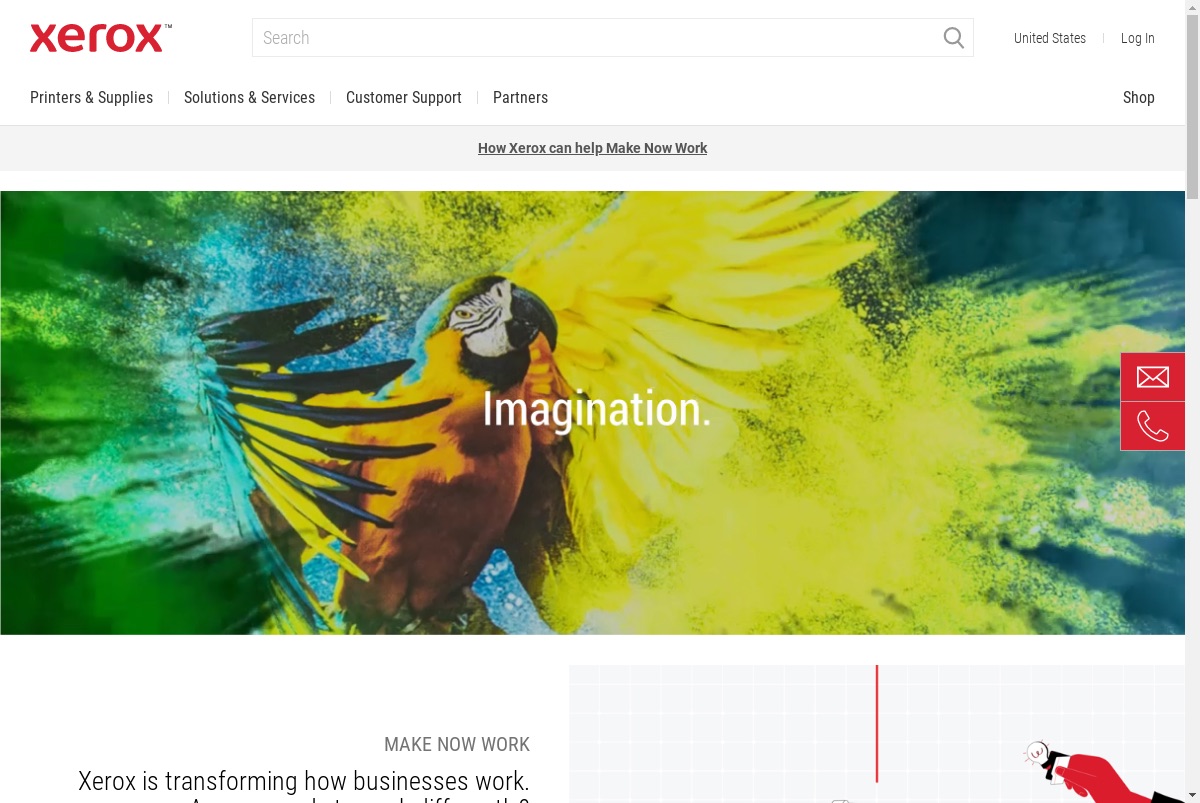Open the Partners menu
The height and width of the screenshot is (803, 1200).
(x=520, y=97)
